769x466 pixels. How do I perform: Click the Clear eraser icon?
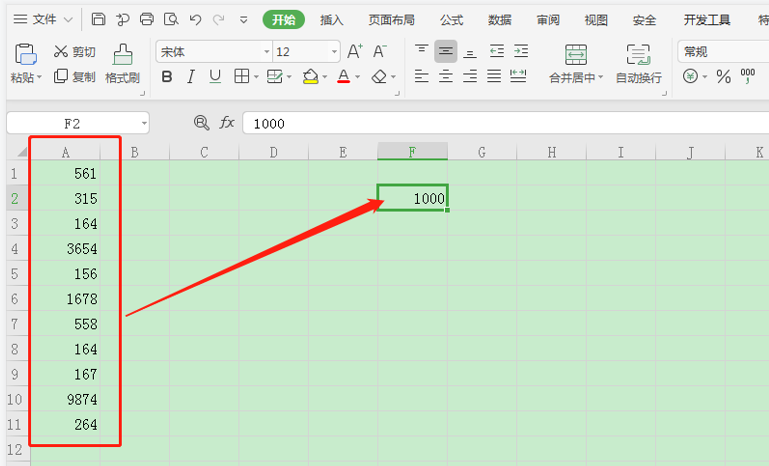(x=379, y=77)
